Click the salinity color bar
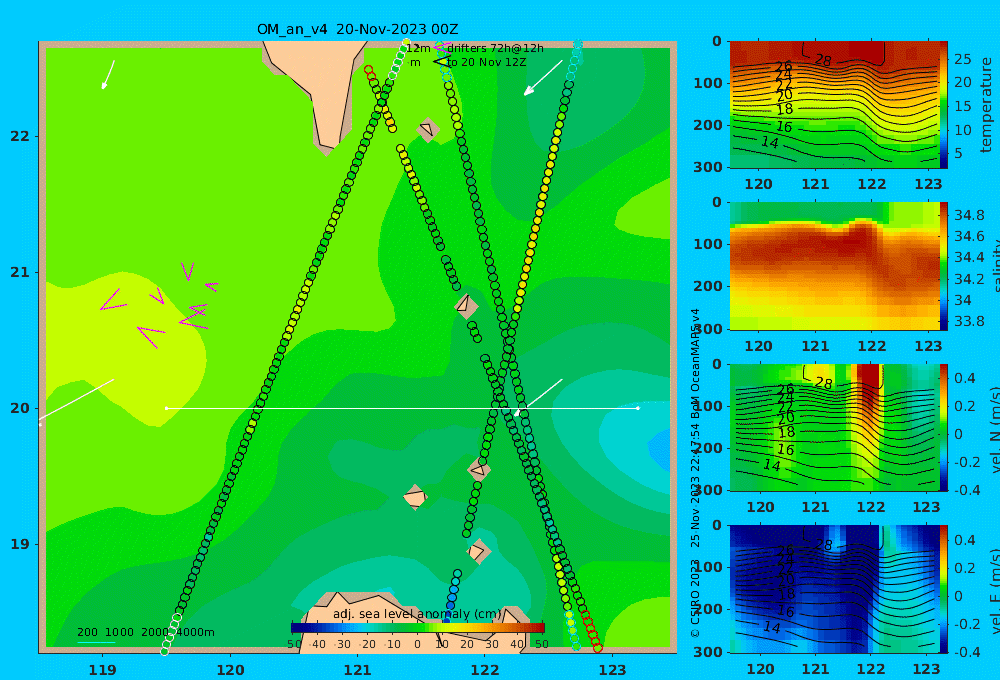1000x680 pixels. click(x=944, y=266)
